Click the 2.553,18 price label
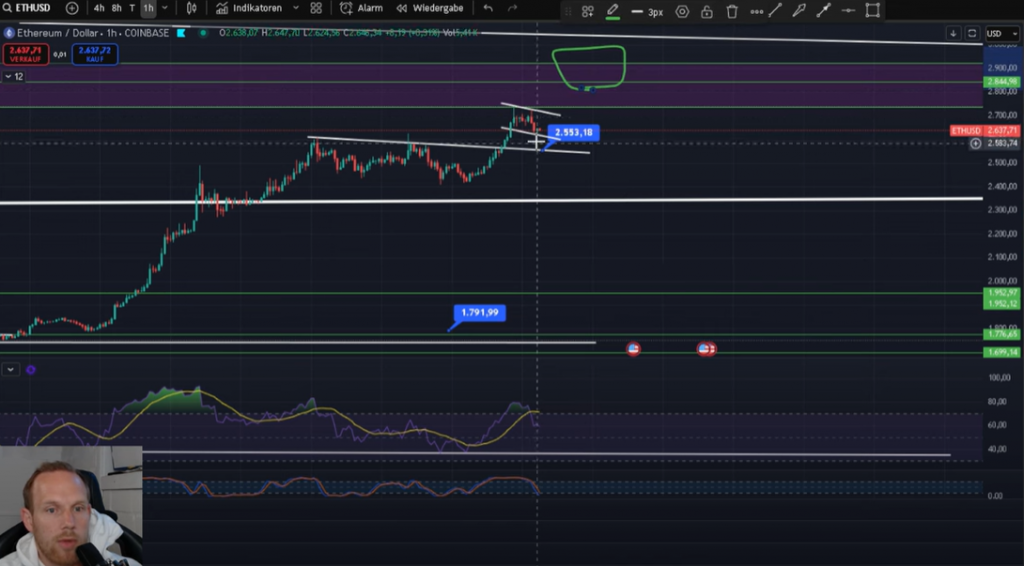 click(573, 133)
